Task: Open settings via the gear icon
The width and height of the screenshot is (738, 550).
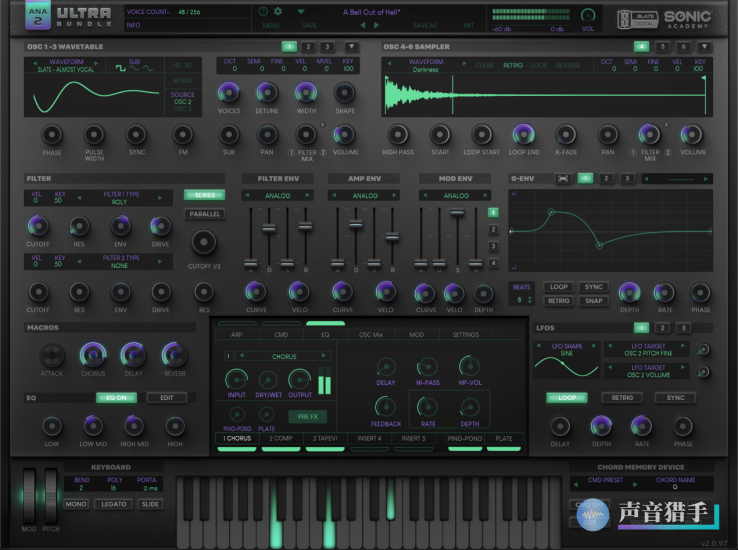Action: (x=278, y=12)
